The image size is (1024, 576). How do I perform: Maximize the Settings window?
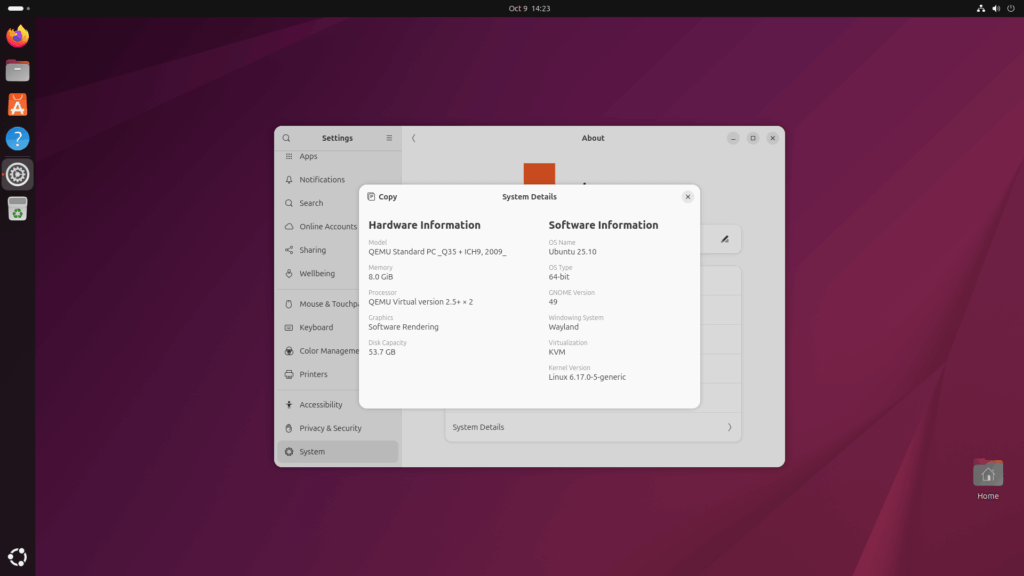pos(753,138)
